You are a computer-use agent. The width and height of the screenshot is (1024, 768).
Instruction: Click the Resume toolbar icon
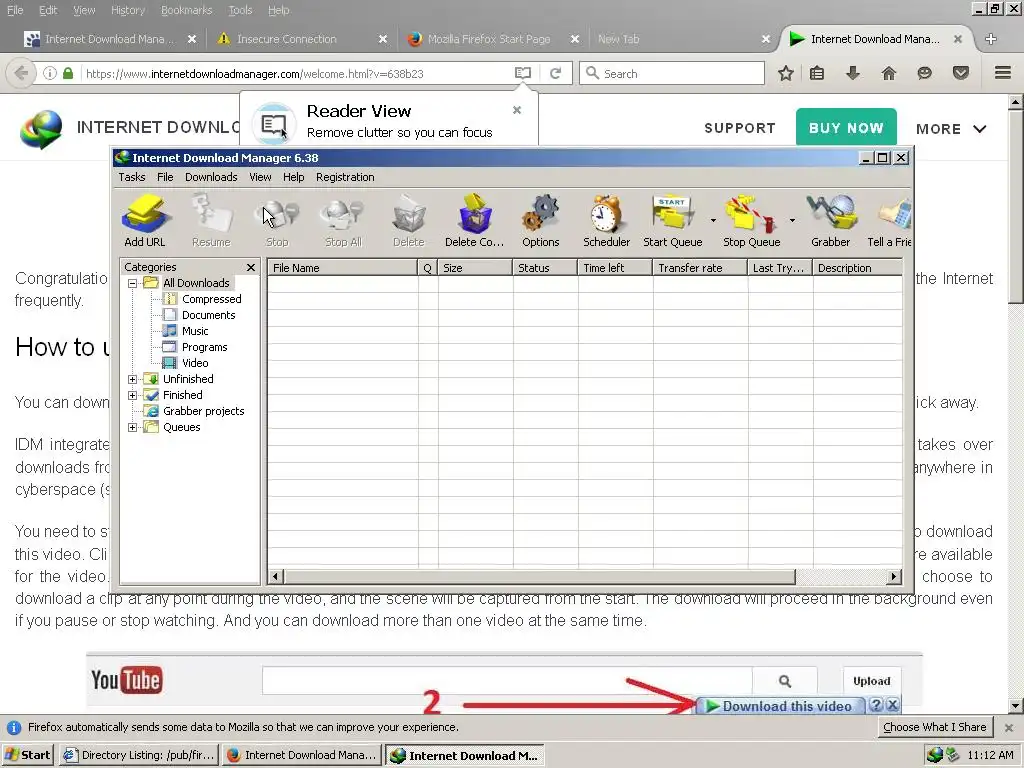click(211, 220)
